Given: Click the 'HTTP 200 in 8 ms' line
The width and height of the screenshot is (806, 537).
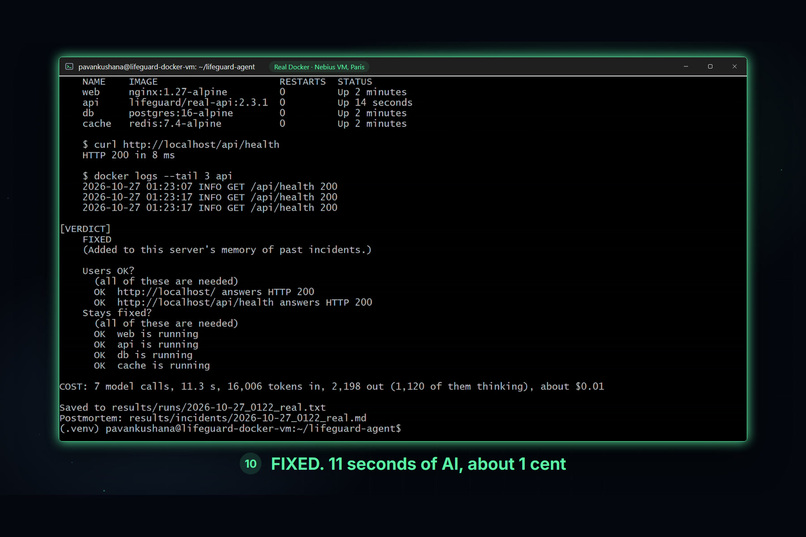Looking at the screenshot, I should (x=129, y=155).
